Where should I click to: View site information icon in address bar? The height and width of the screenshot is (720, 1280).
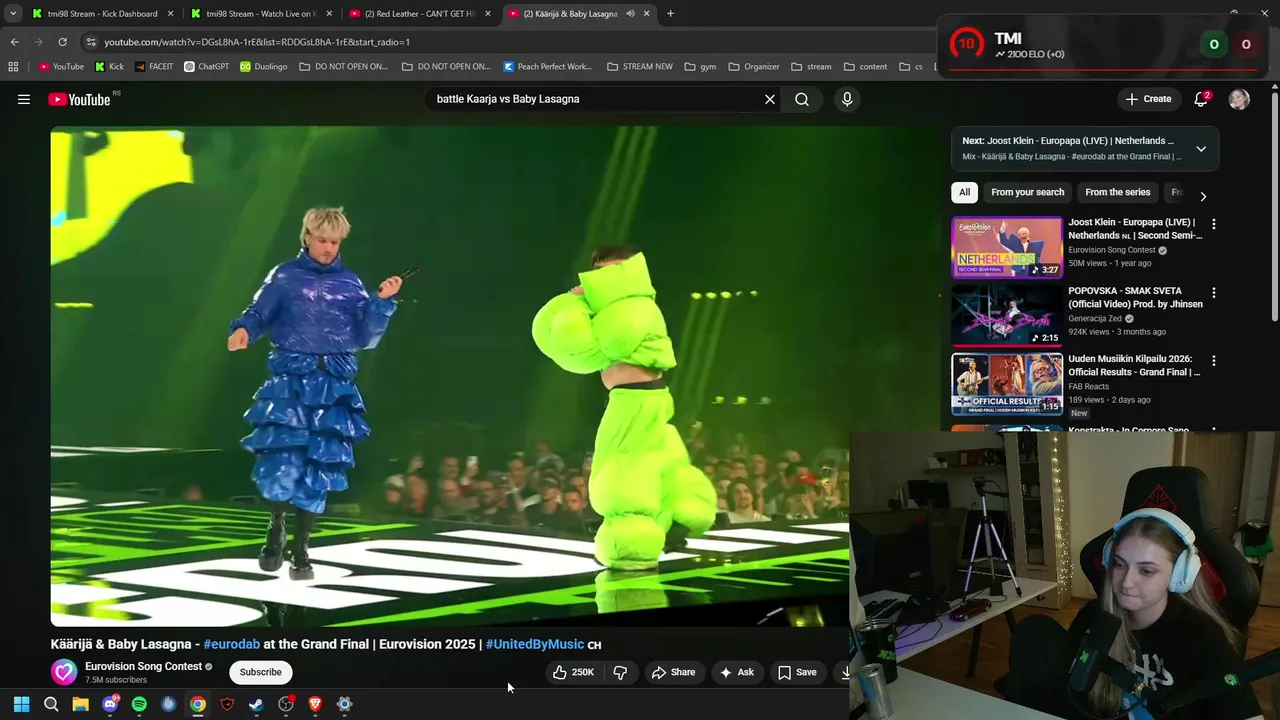coord(91,42)
